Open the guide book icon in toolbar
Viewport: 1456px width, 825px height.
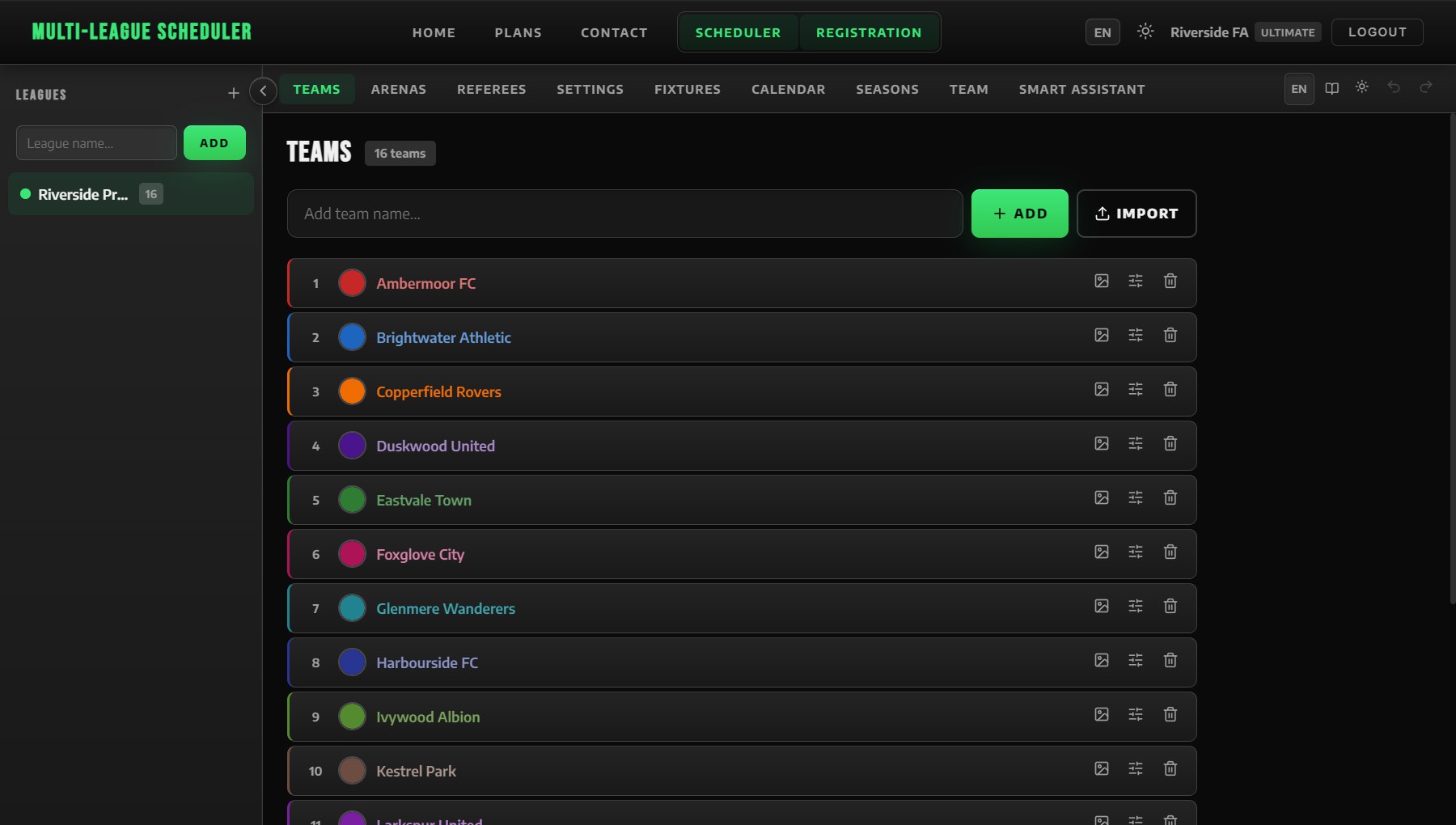(x=1332, y=88)
